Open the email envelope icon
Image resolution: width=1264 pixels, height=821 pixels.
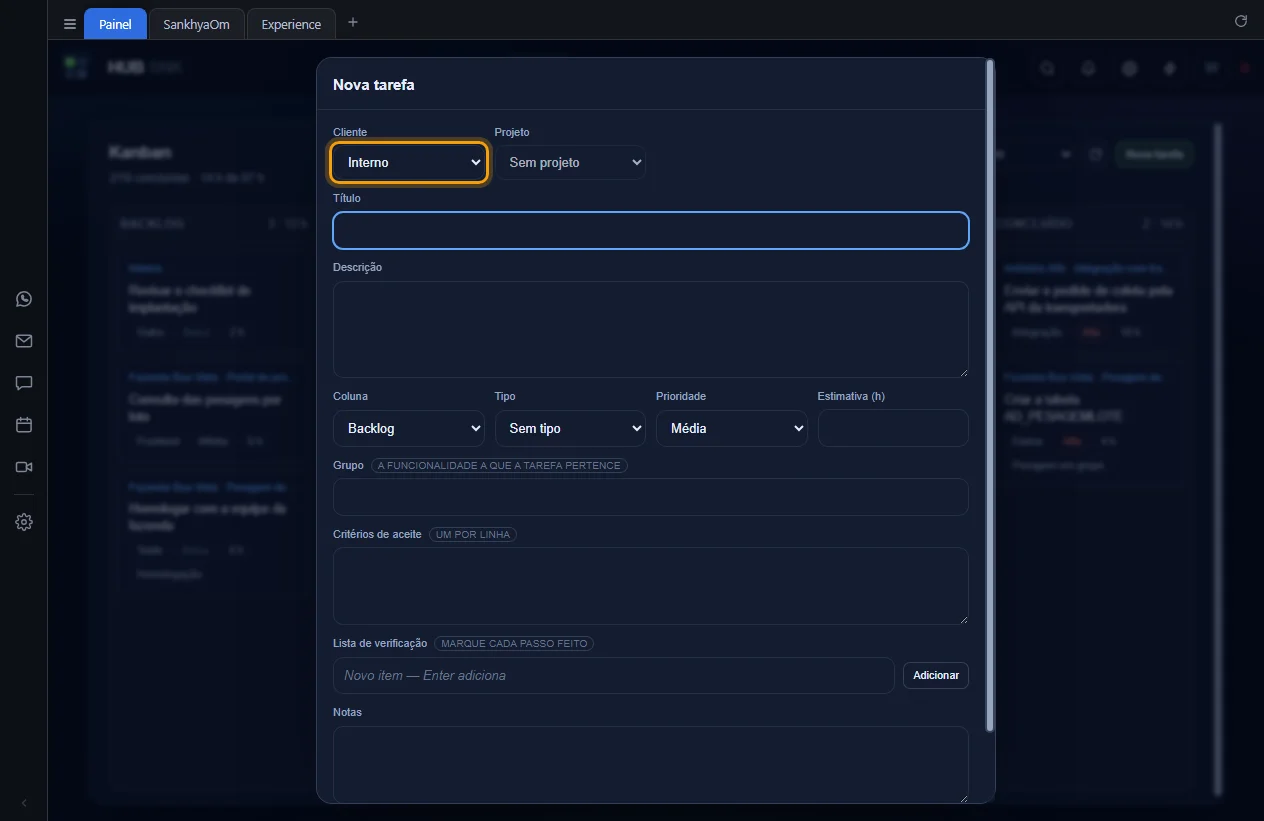(24, 341)
